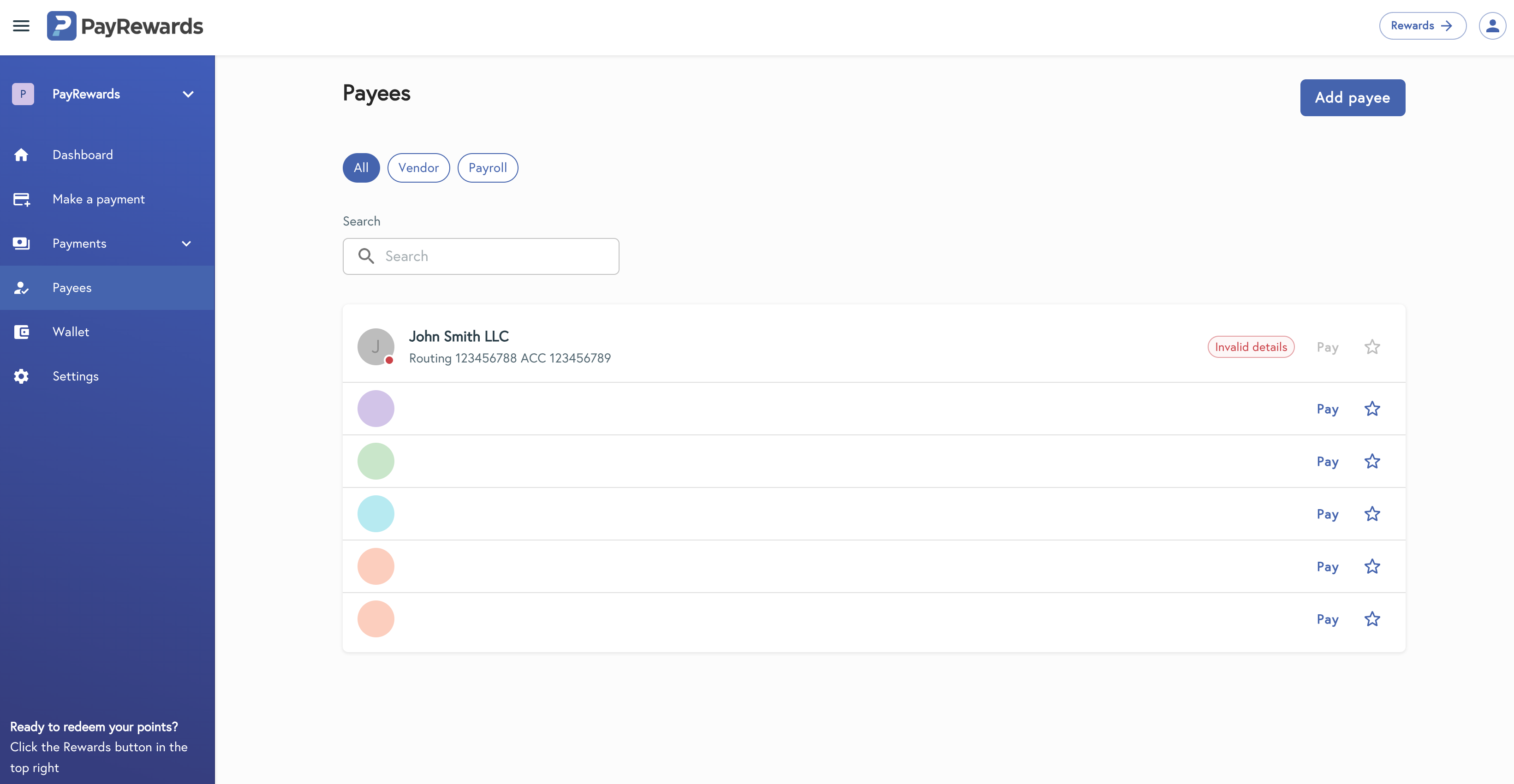Click the PayRewards logo in header
The image size is (1514, 784).
[125, 26]
